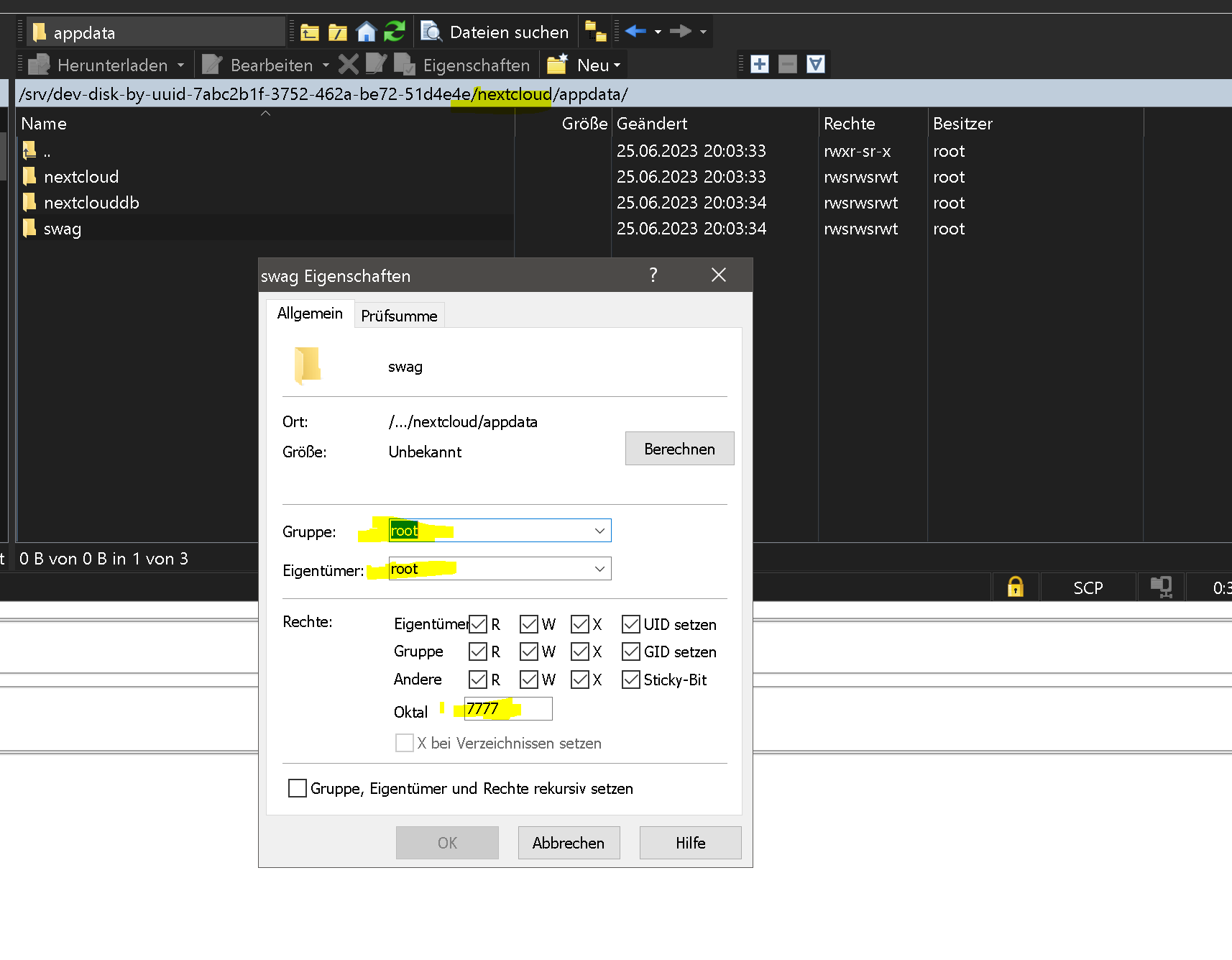Open the directory tree icon in toolbar

[x=595, y=32]
